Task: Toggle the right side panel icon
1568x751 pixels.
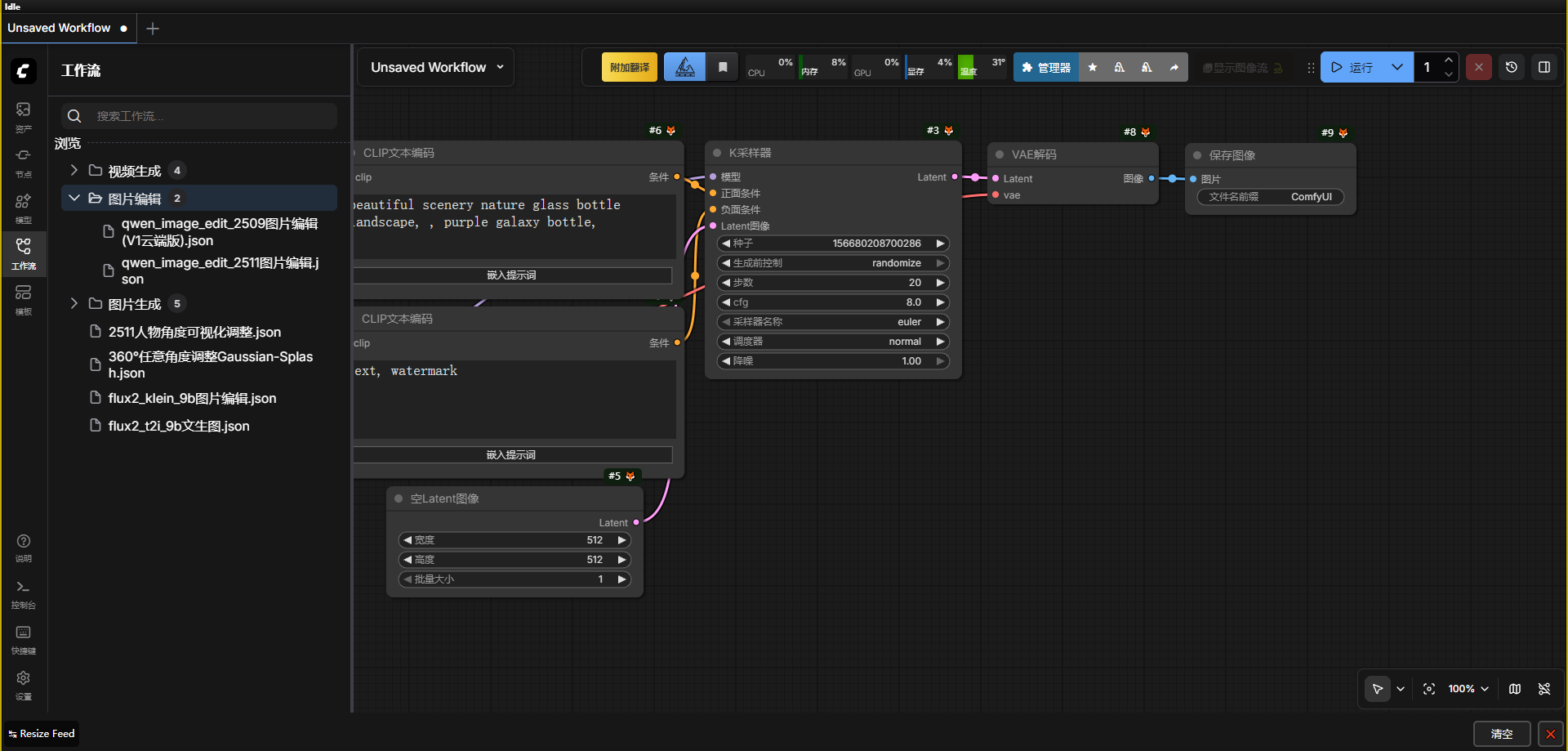Action: (x=1544, y=68)
